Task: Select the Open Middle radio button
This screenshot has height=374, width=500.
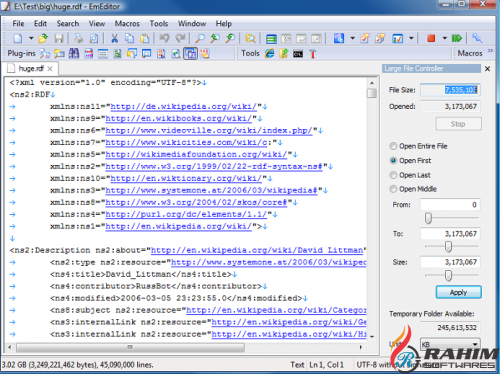Action: (393, 189)
